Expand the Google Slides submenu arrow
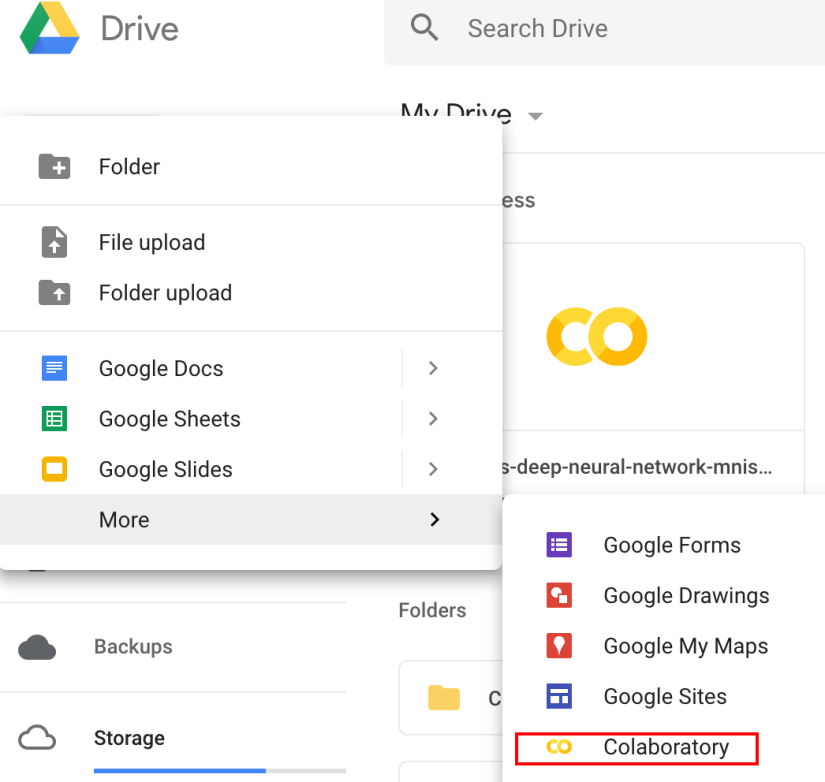Screen dimensions: 825x782 pos(433,469)
